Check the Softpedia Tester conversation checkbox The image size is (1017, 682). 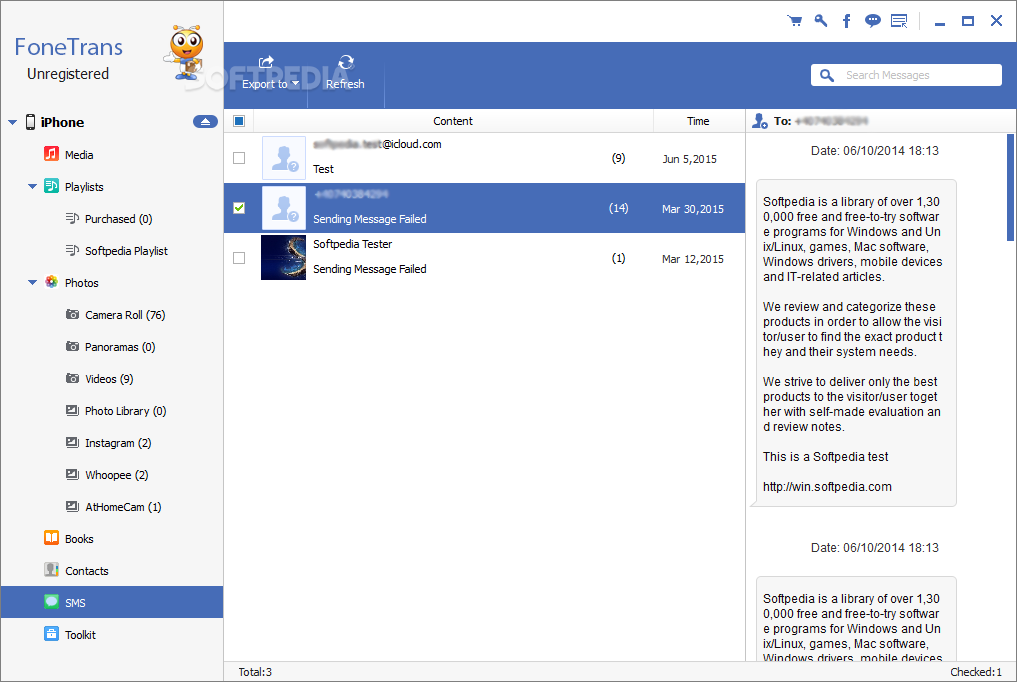[239, 258]
